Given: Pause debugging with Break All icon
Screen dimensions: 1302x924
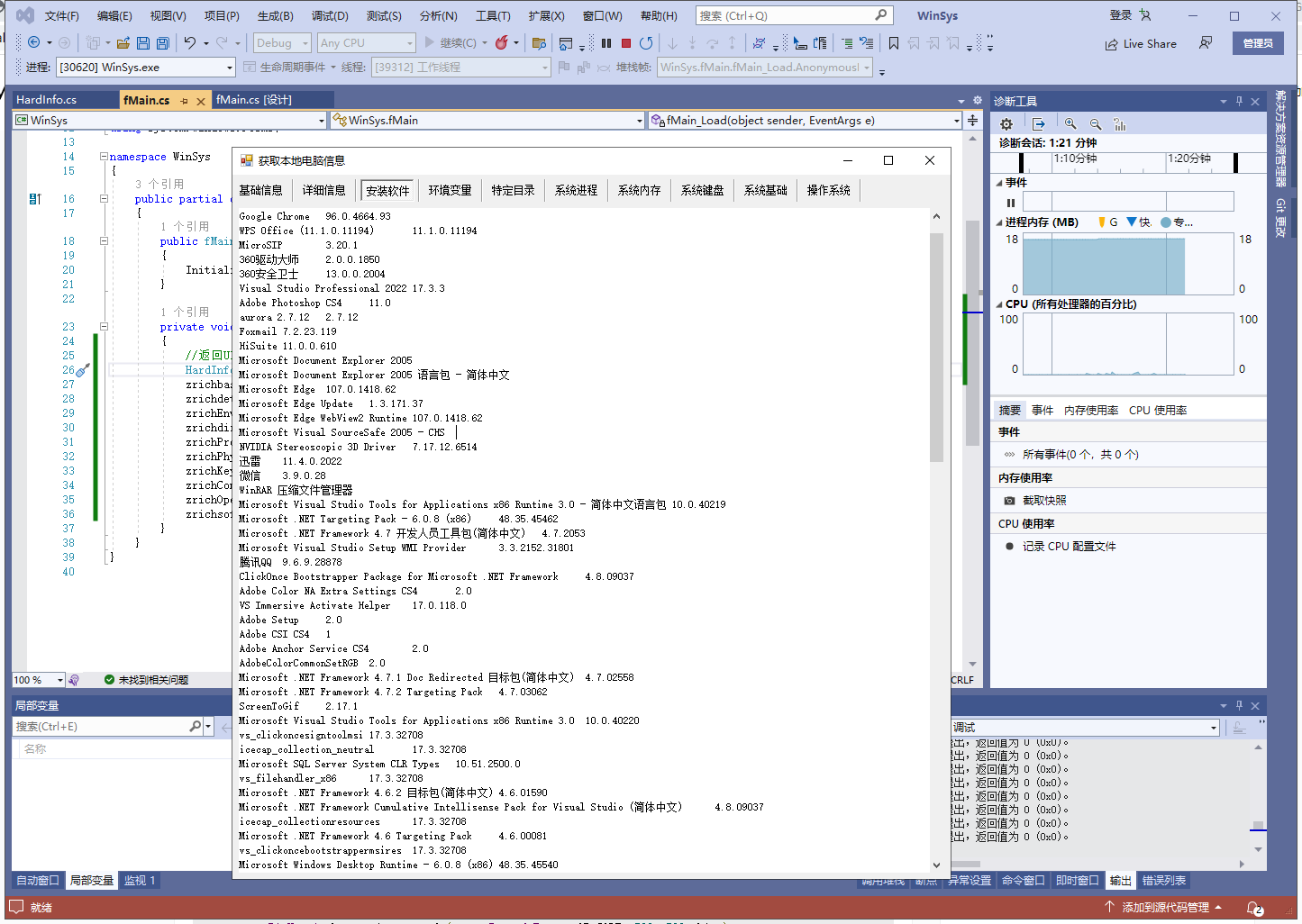Looking at the screenshot, I should click(606, 42).
